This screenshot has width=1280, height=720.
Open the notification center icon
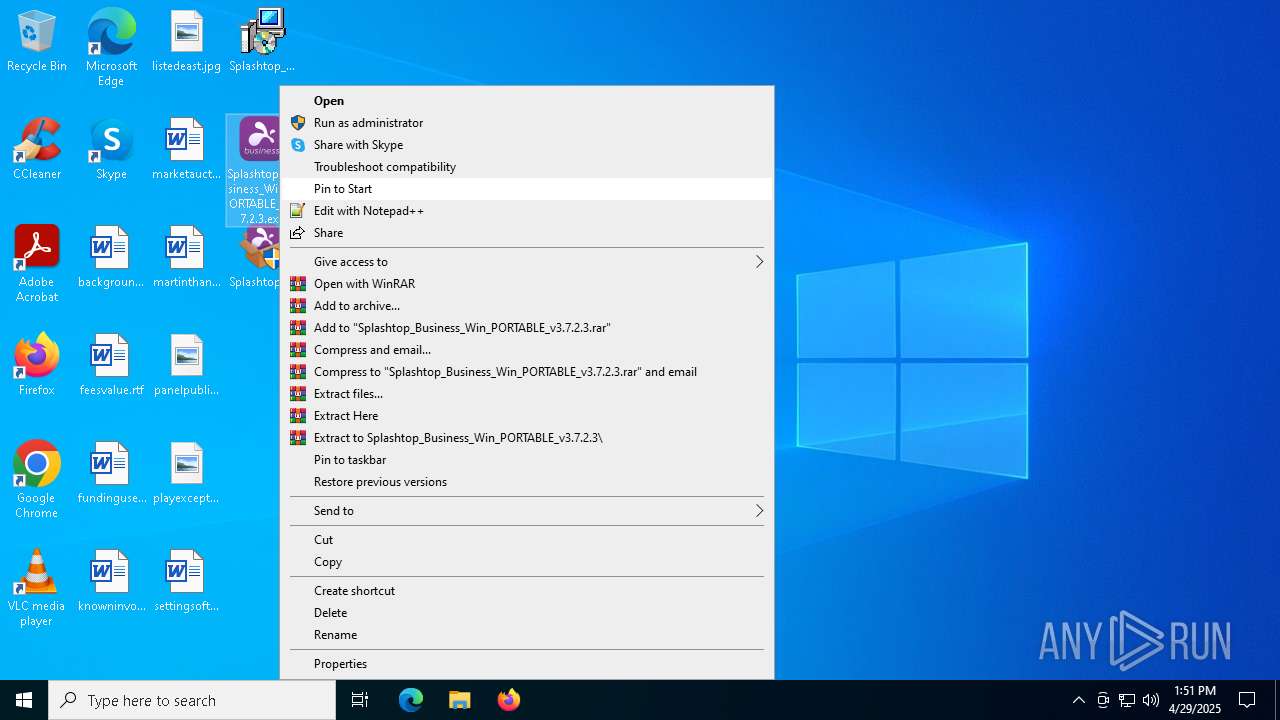[x=1247, y=700]
